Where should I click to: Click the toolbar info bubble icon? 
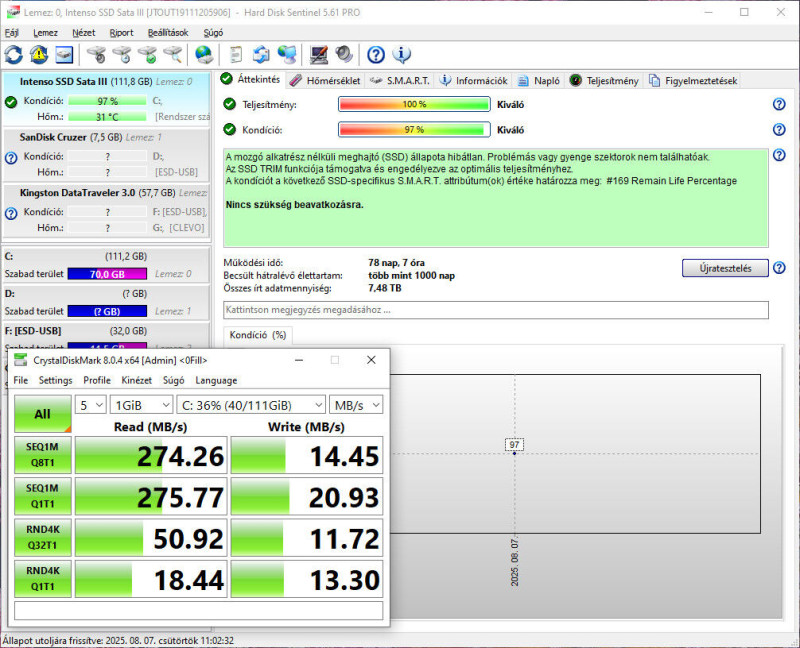click(402, 54)
